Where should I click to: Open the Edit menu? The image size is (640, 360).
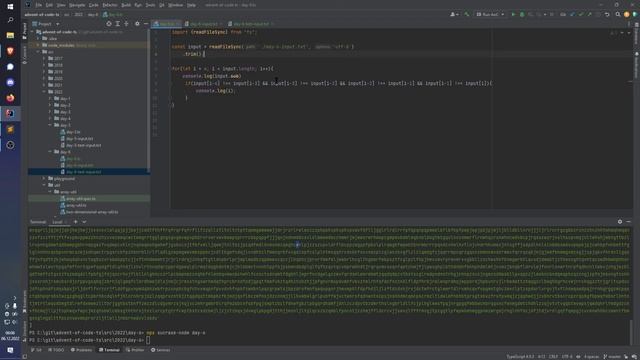[49, 5]
